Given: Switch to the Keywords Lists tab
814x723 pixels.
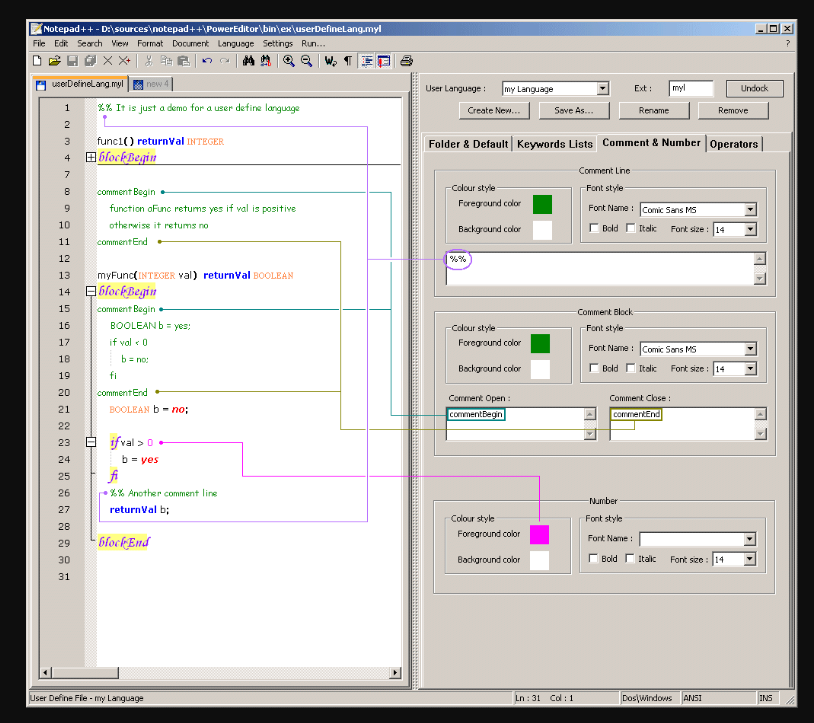Looking at the screenshot, I should pyautogui.click(x=554, y=143).
